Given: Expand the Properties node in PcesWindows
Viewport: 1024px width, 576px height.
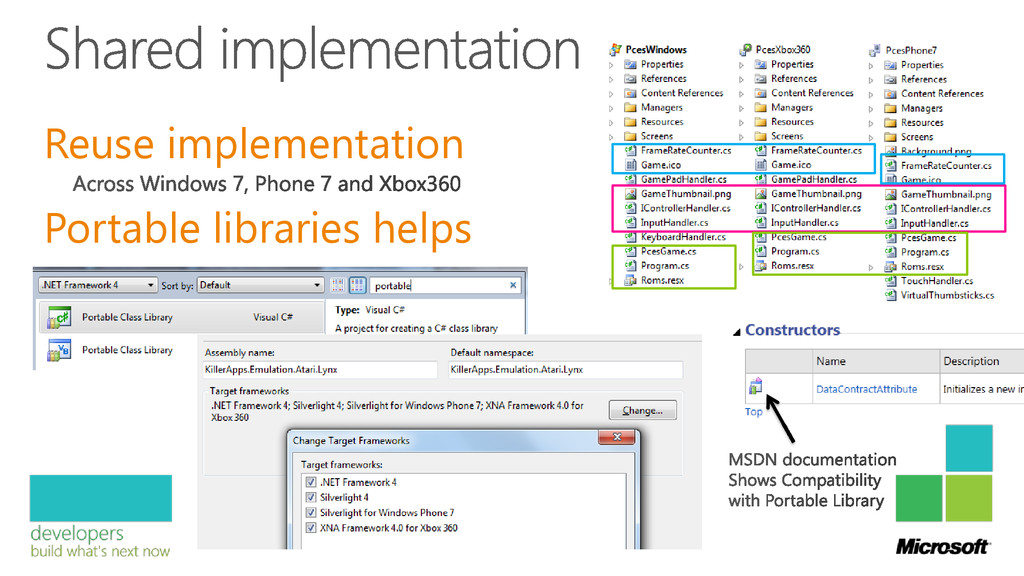Looking at the screenshot, I should coord(611,65).
